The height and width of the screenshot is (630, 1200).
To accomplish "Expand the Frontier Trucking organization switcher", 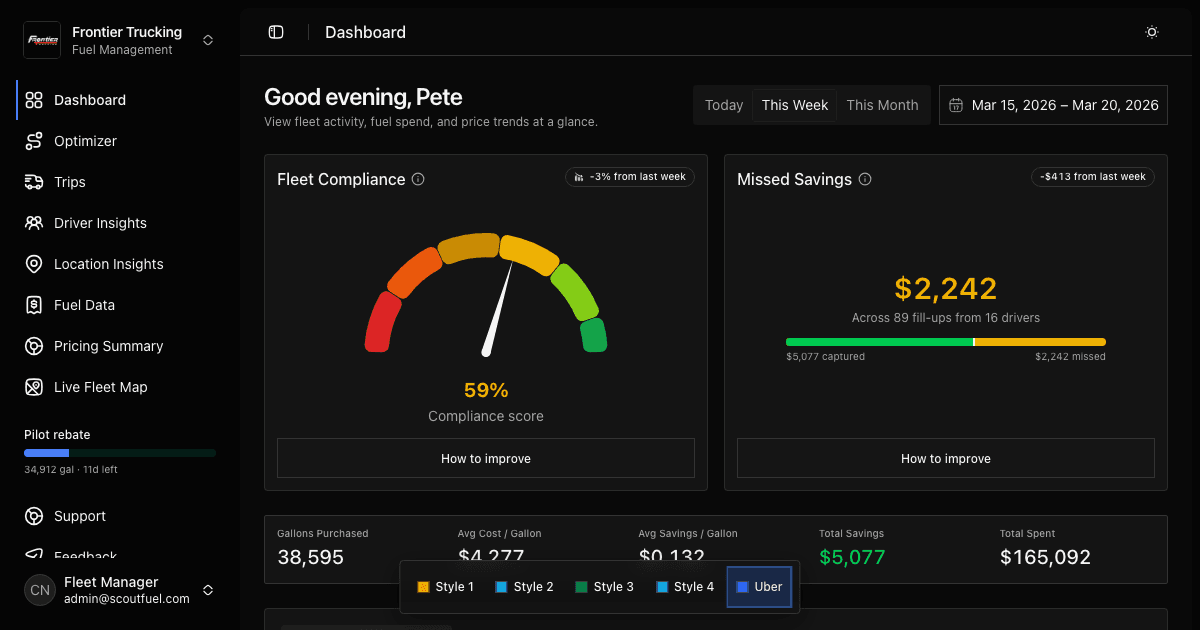I will click(x=208, y=40).
